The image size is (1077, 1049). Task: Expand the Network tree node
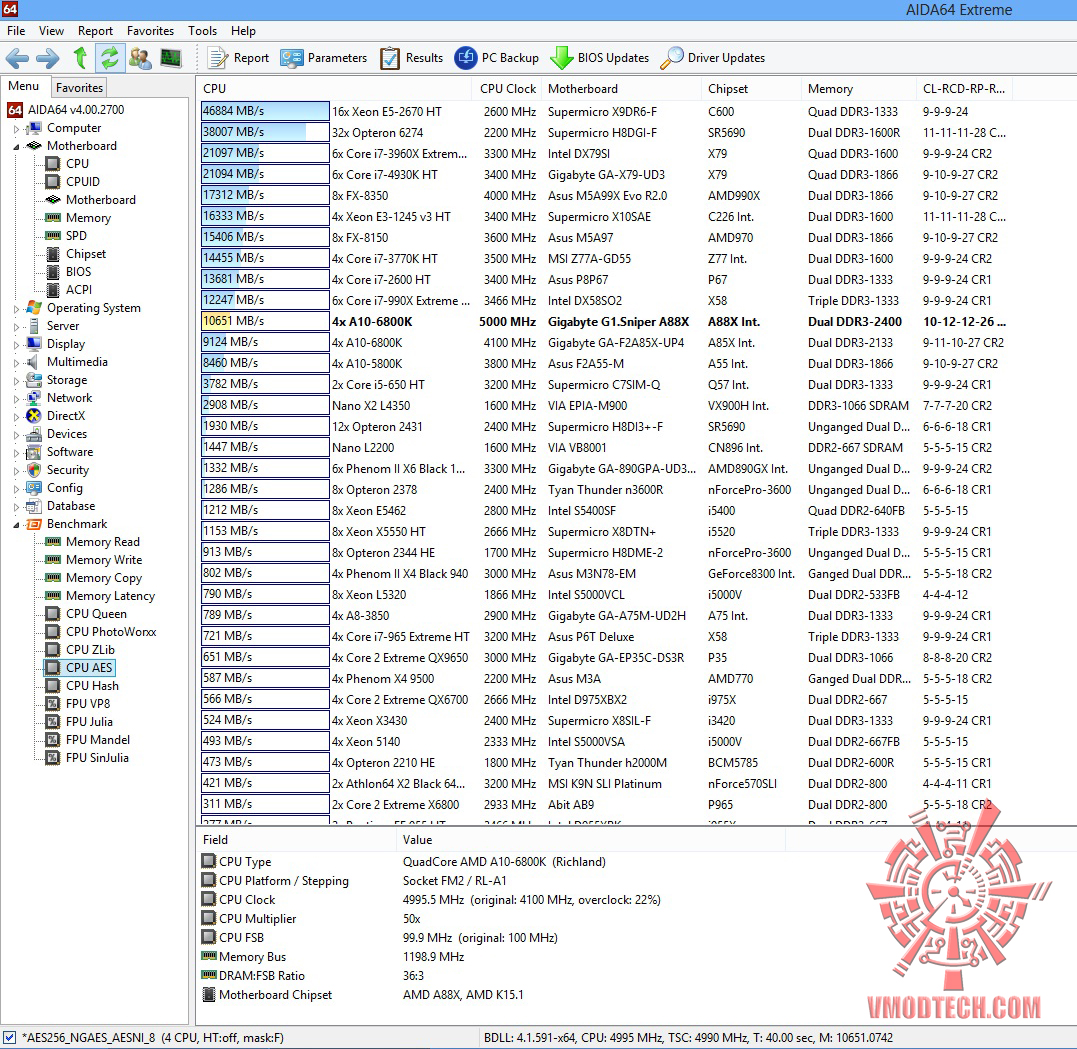pyautogui.click(x=16, y=398)
